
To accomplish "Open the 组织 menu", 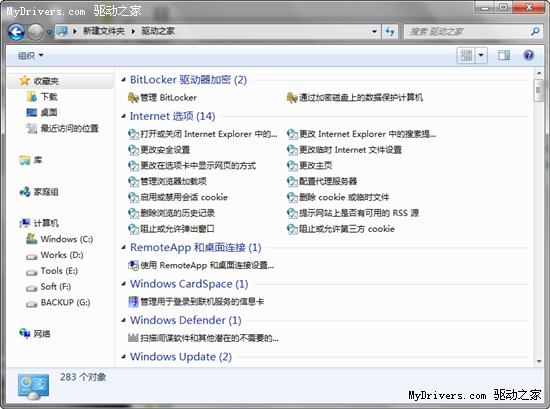I will click(x=31, y=55).
